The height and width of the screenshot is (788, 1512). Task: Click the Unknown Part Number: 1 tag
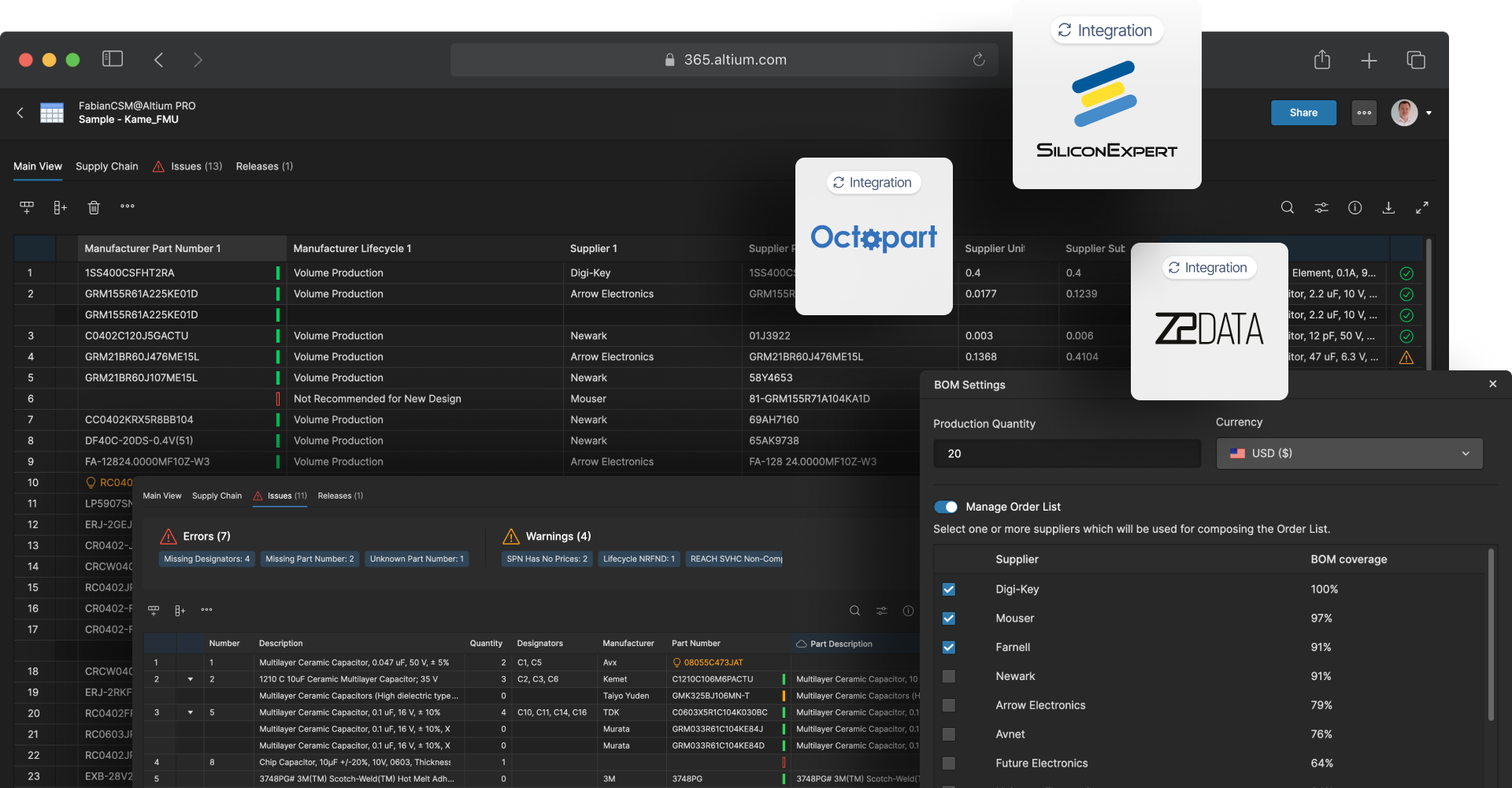(417, 559)
